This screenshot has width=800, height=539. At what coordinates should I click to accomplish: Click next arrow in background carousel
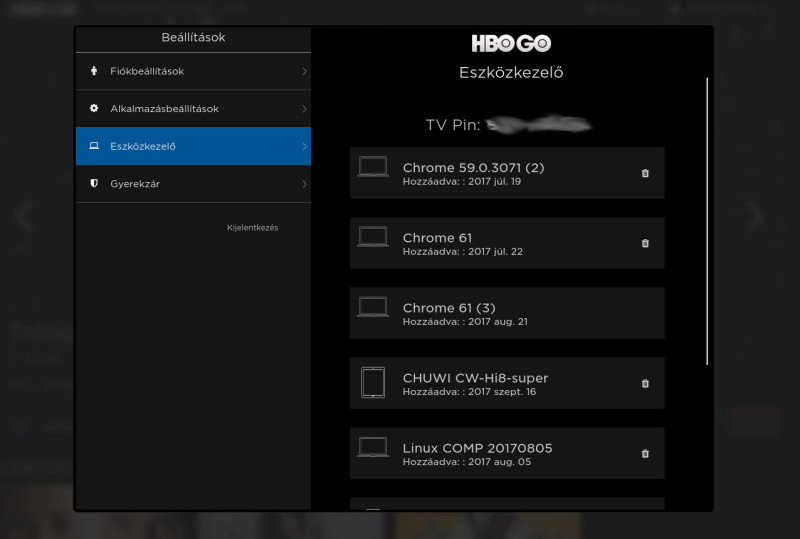click(x=755, y=216)
